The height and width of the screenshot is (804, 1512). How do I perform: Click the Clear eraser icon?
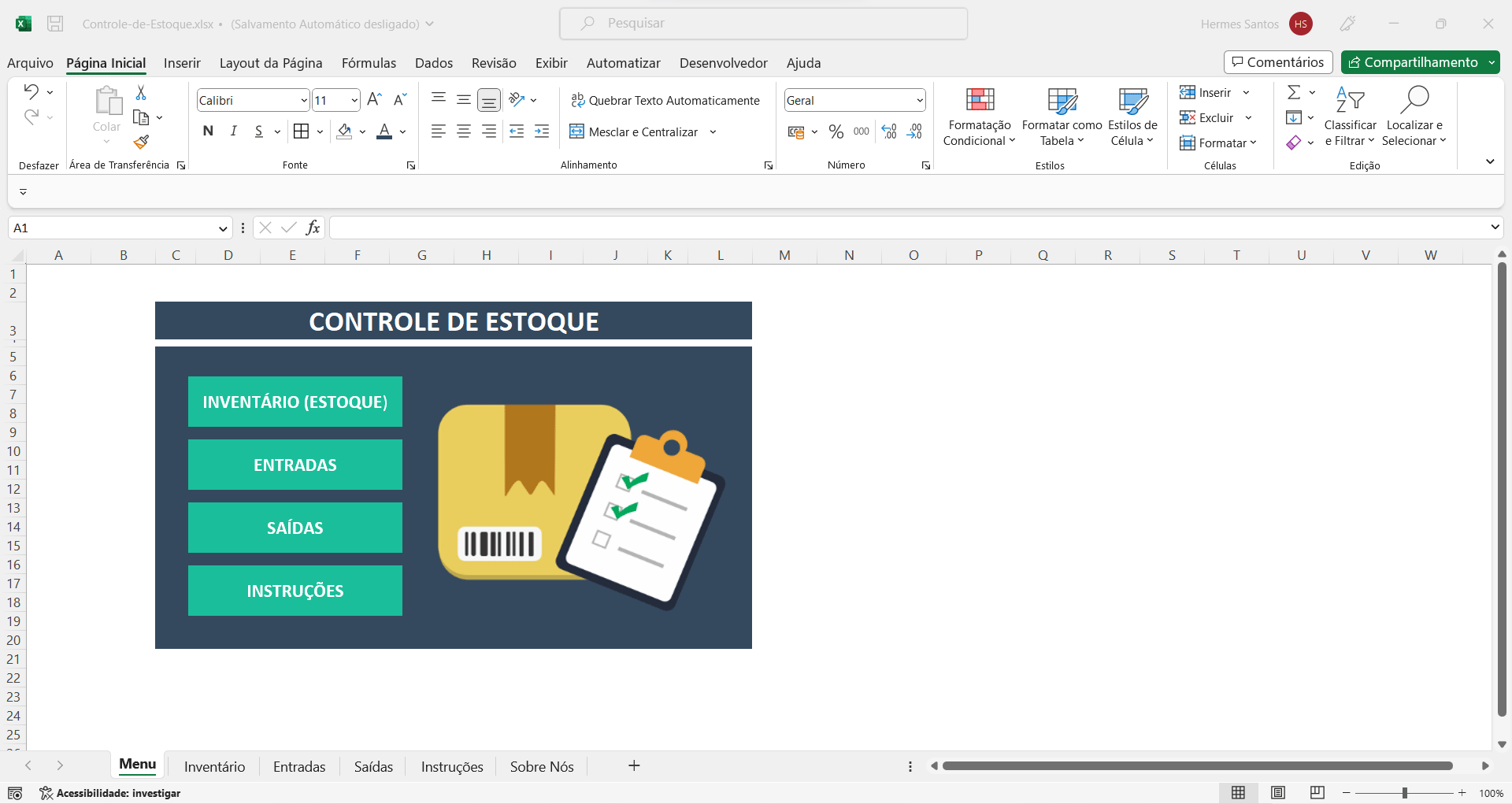(x=1293, y=143)
